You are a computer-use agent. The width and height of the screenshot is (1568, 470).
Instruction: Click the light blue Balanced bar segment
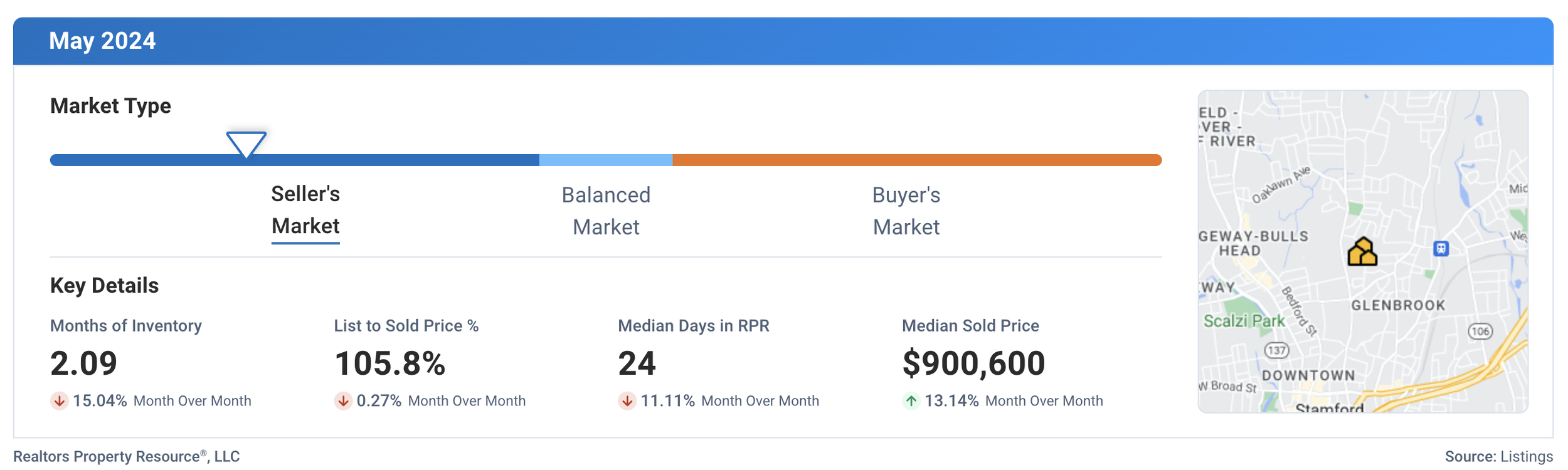(x=605, y=160)
